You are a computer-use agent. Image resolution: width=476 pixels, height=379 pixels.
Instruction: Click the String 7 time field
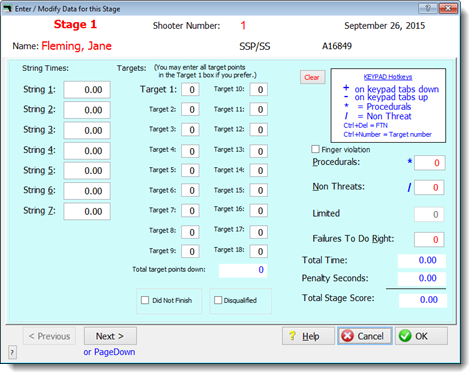[x=87, y=211]
